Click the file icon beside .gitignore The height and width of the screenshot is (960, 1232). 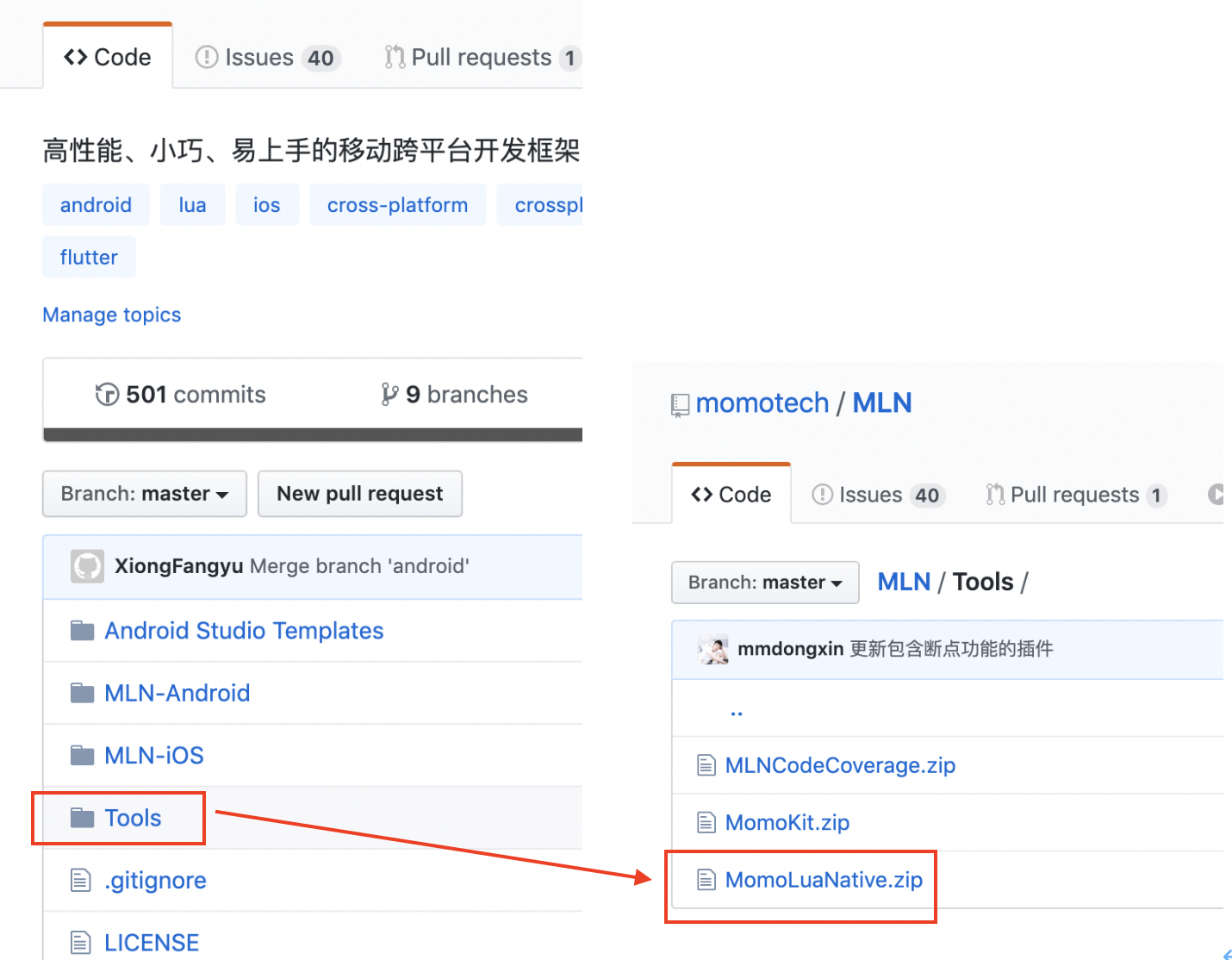pos(80,879)
